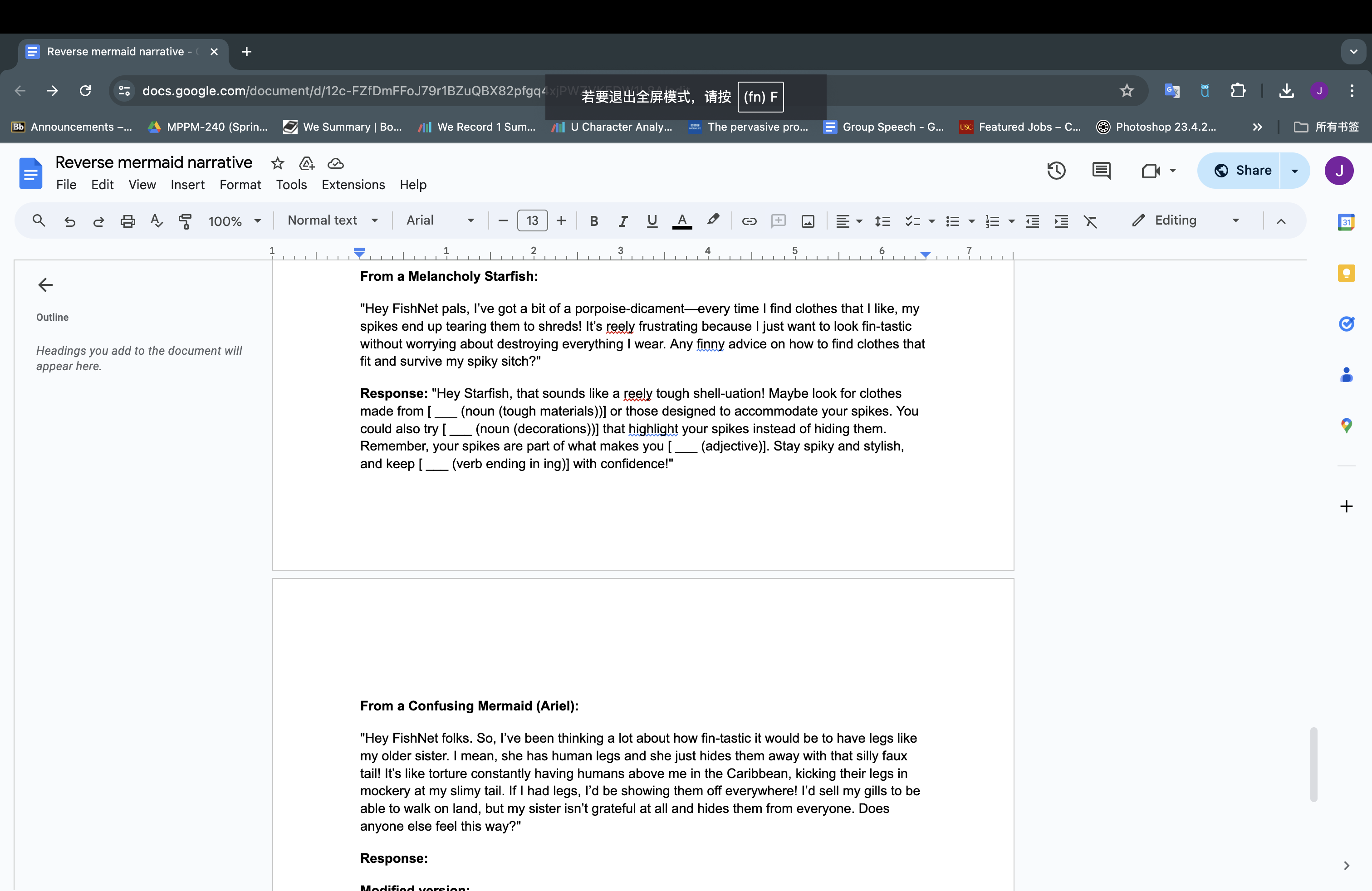Expand the checklist menu arrow
1372x891 pixels.
pos(931,221)
